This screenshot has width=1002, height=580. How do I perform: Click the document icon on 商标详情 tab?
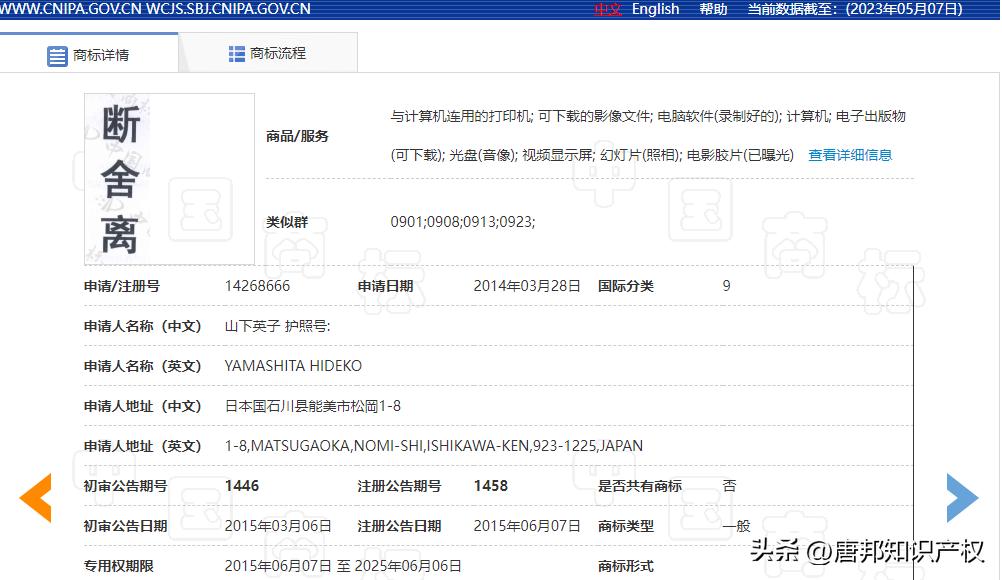click(x=57, y=55)
